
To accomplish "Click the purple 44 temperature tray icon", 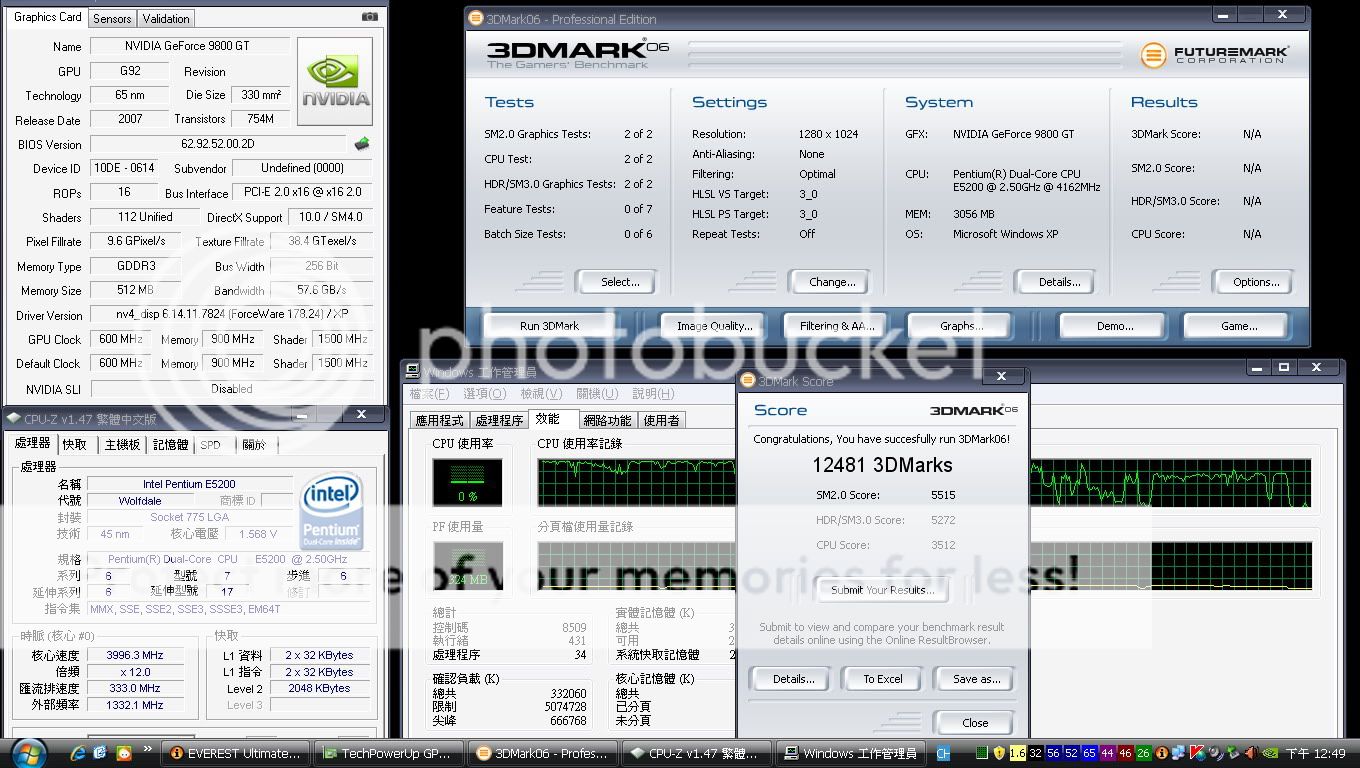I will click(x=1107, y=753).
